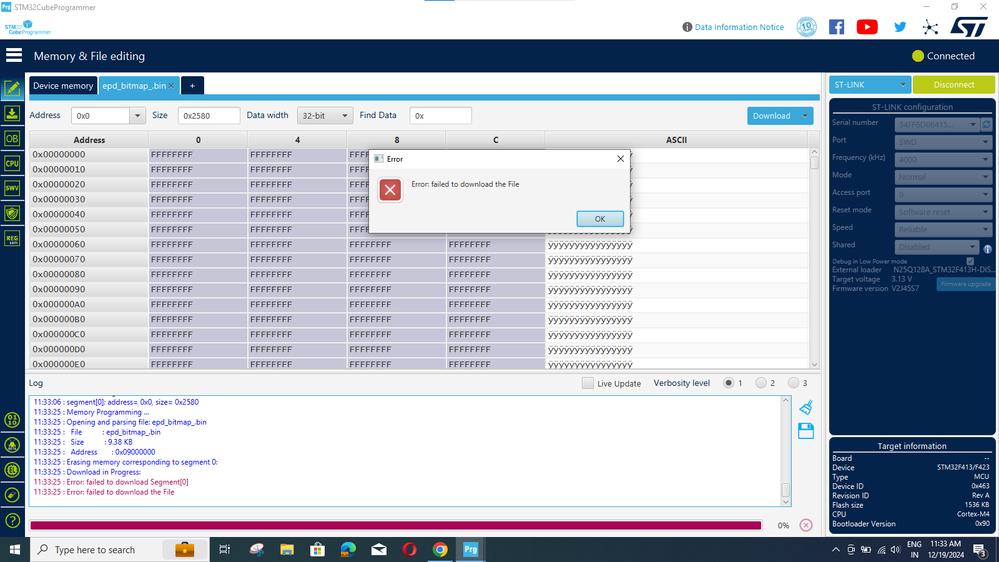Click the 10-year anniversary badge icon
999x562 pixels.
[807, 27]
